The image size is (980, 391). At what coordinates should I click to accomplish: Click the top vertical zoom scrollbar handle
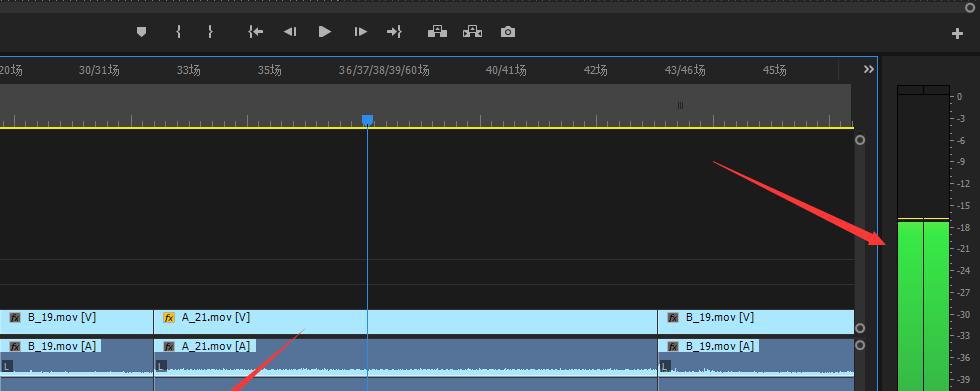[860, 140]
